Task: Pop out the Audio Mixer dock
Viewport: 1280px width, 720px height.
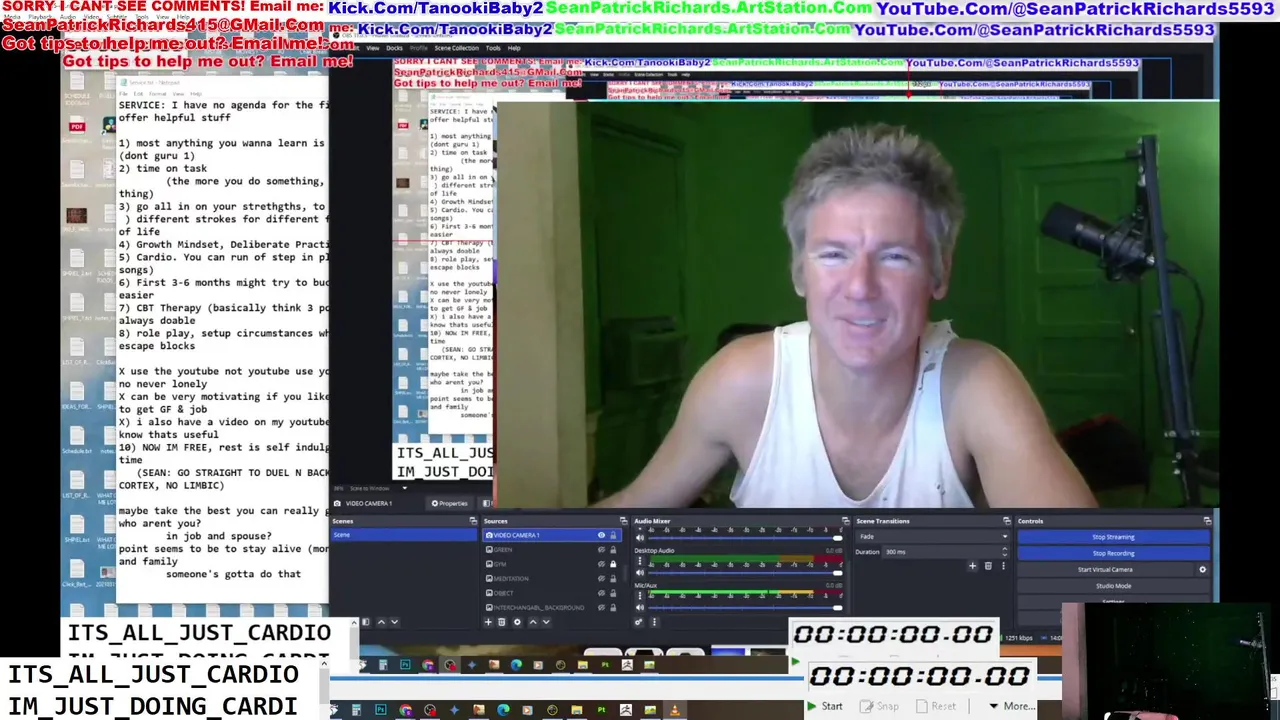Action: pyautogui.click(x=847, y=521)
